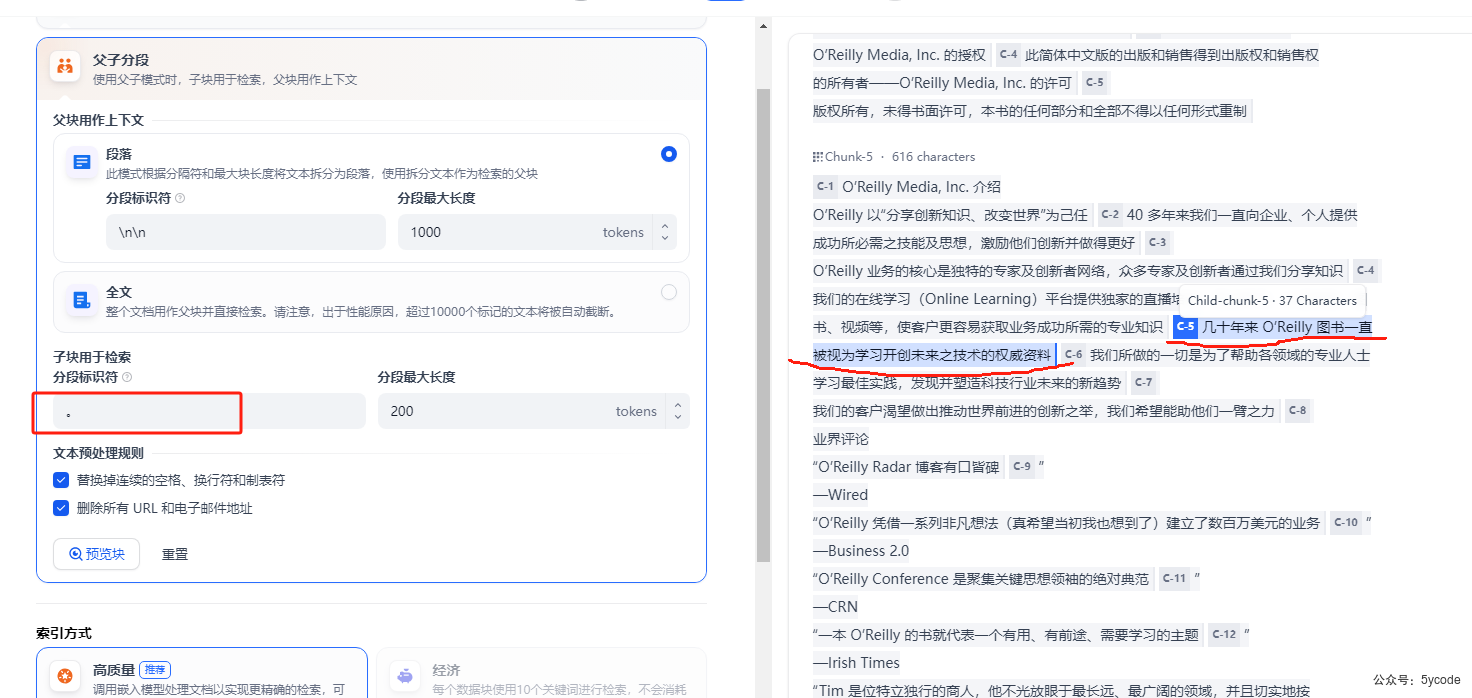
Task: Click the —Business 2.0 attribution line
Action: click(861, 551)
